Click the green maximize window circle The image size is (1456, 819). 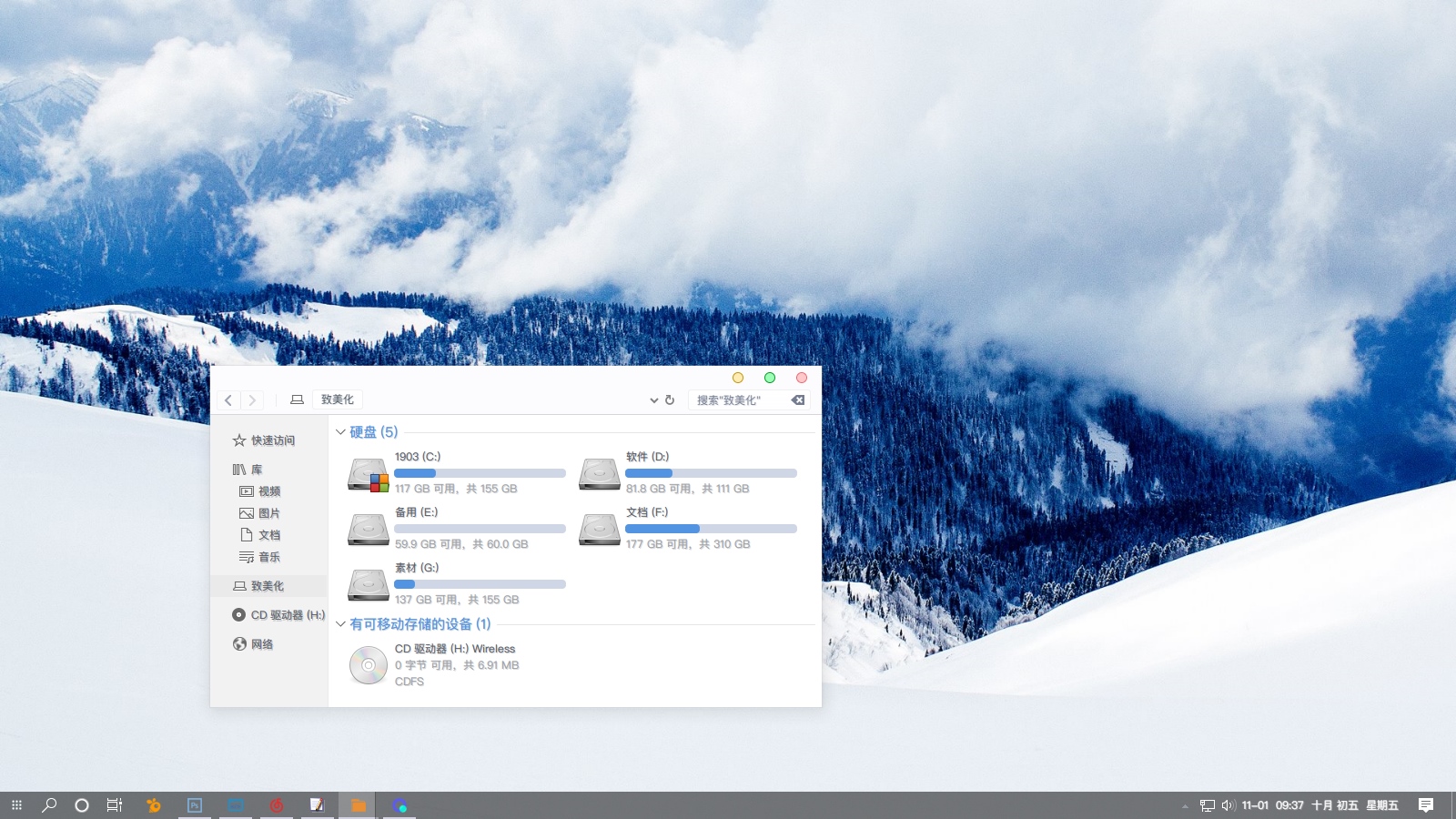point(770,378)
